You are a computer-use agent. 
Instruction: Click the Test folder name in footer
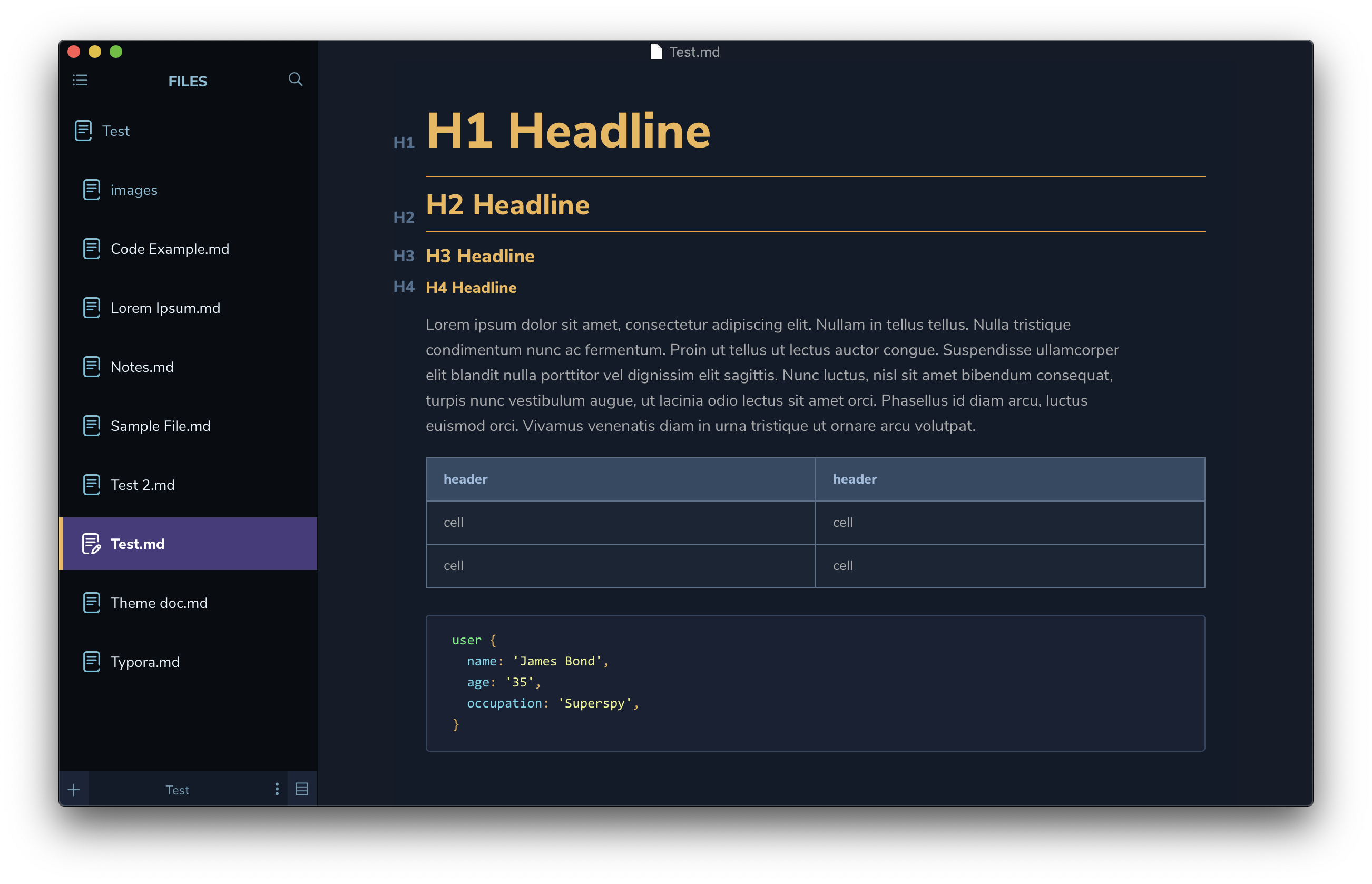(178, 790)
